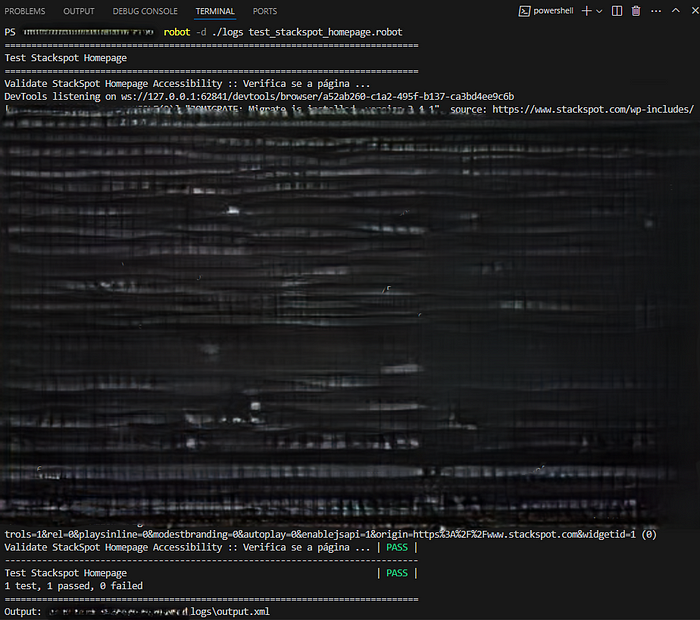The height and width of the screenshot is (620, 700).
Task: Click PASS status of Test Stackspot Homepage suite
Action: coord(397,573)
